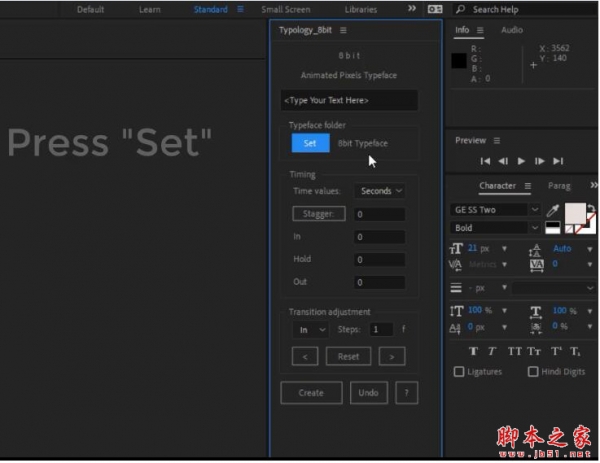Viewport: 600px width, 463px height.
Task: Open the leading Auto dropdown arrow
Action: pos(590,250)
